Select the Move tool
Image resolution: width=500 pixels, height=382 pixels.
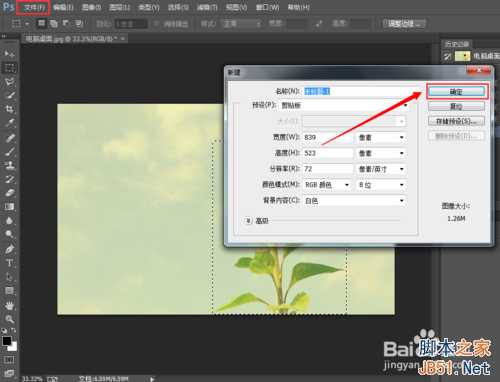9,53
